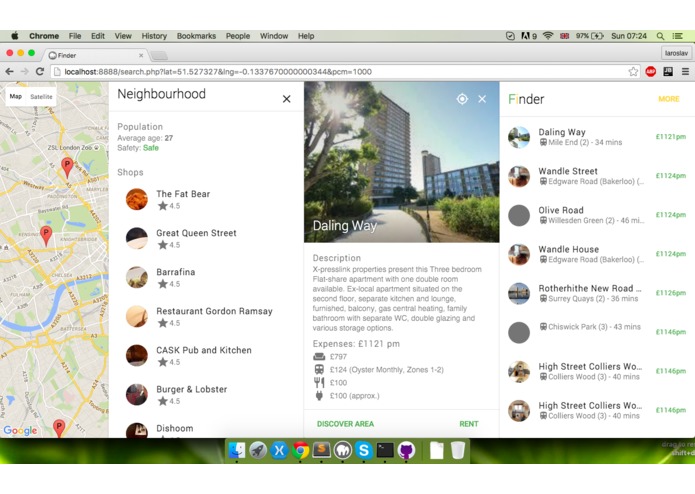Click the UK flag input source icon
Screen dimensions: 695x494
564,36
